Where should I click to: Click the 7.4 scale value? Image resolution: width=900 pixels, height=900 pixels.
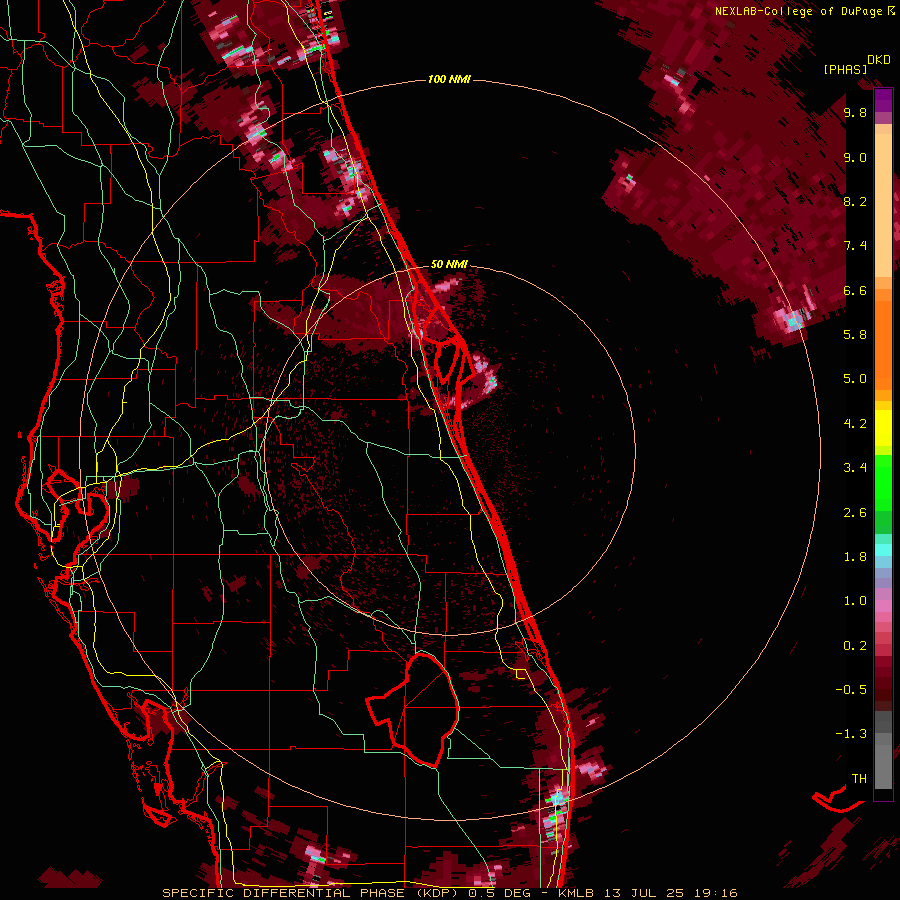point(855,246)
